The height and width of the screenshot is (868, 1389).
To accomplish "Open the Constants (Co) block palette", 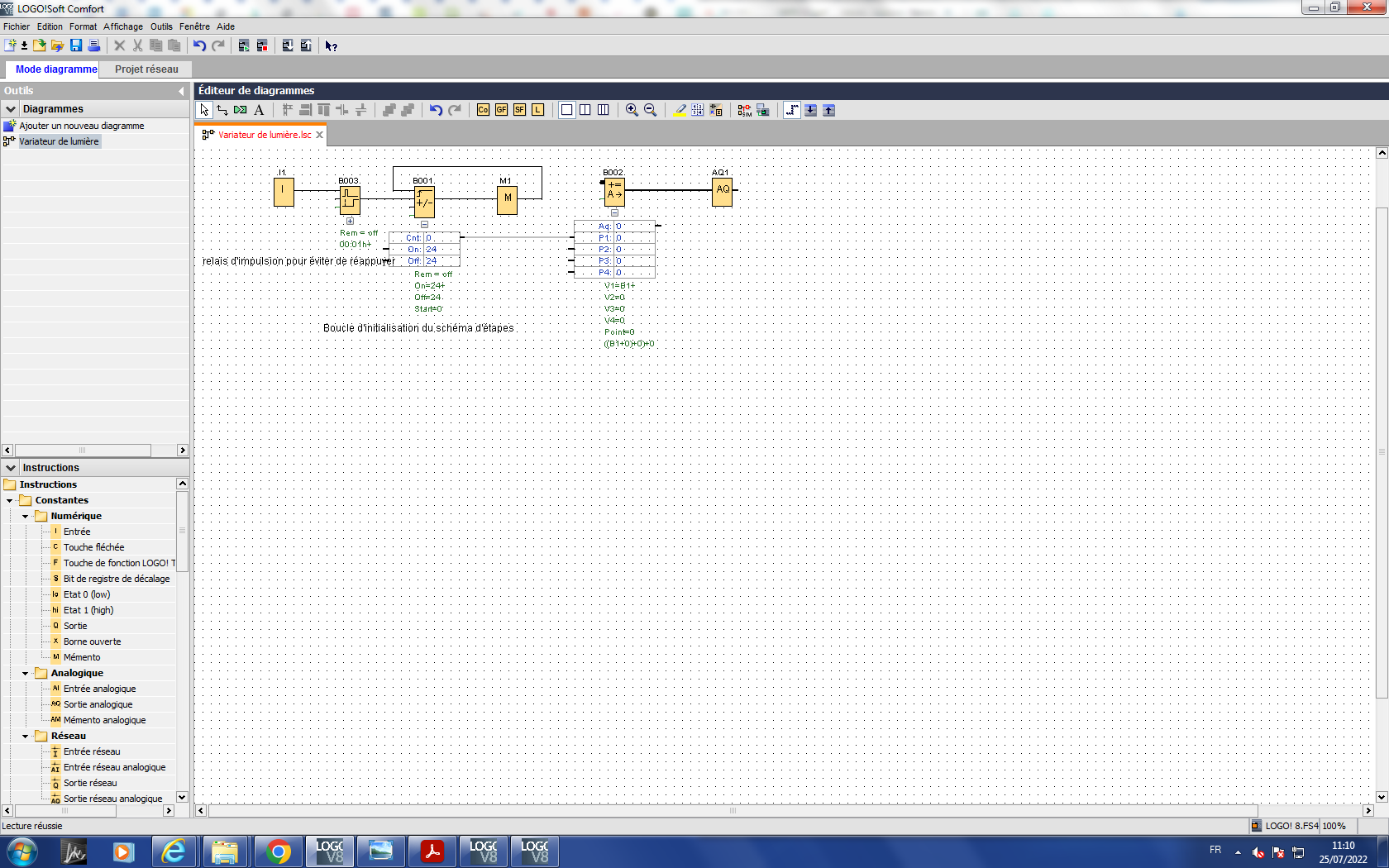I will [483, 110].
